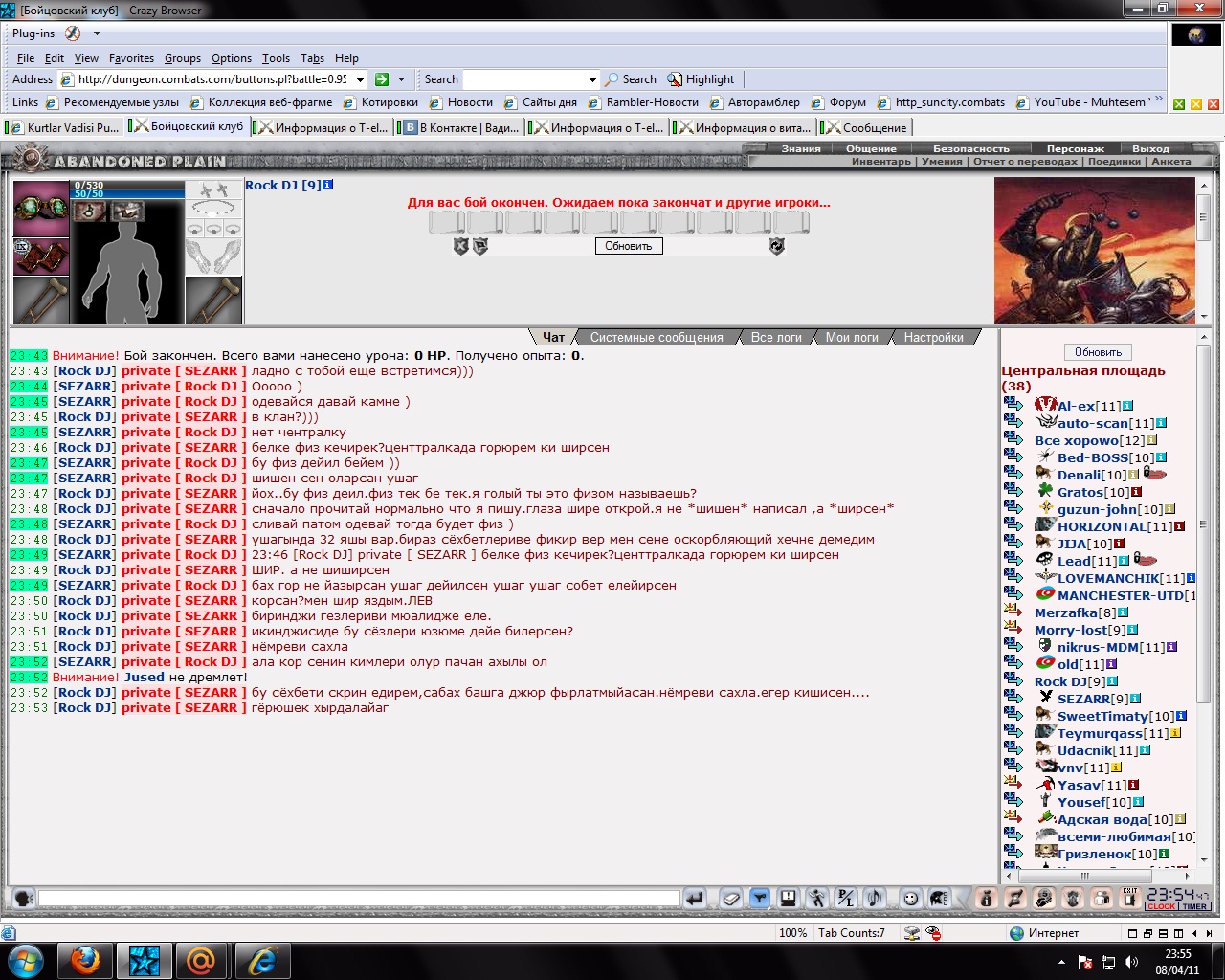
Task: Switch to the Сообщение browser tab
Action: 866,127
